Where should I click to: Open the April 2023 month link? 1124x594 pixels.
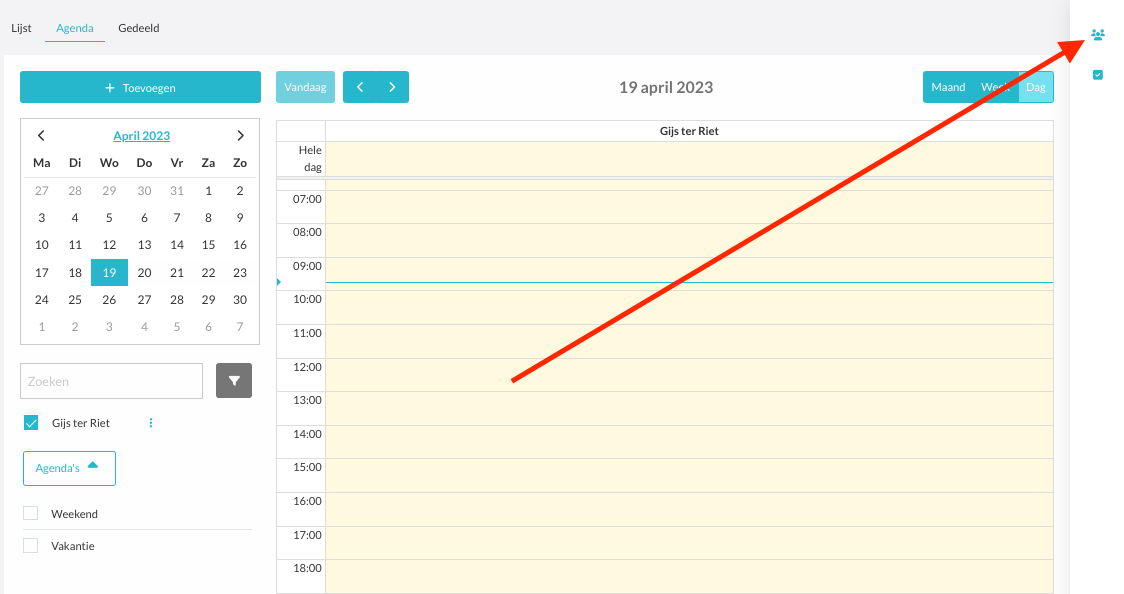pyautogui.click(x=141, y=135)
